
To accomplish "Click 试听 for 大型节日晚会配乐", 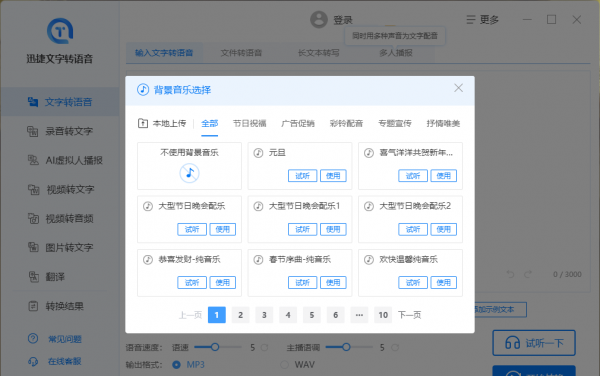I will pos(192,229).
